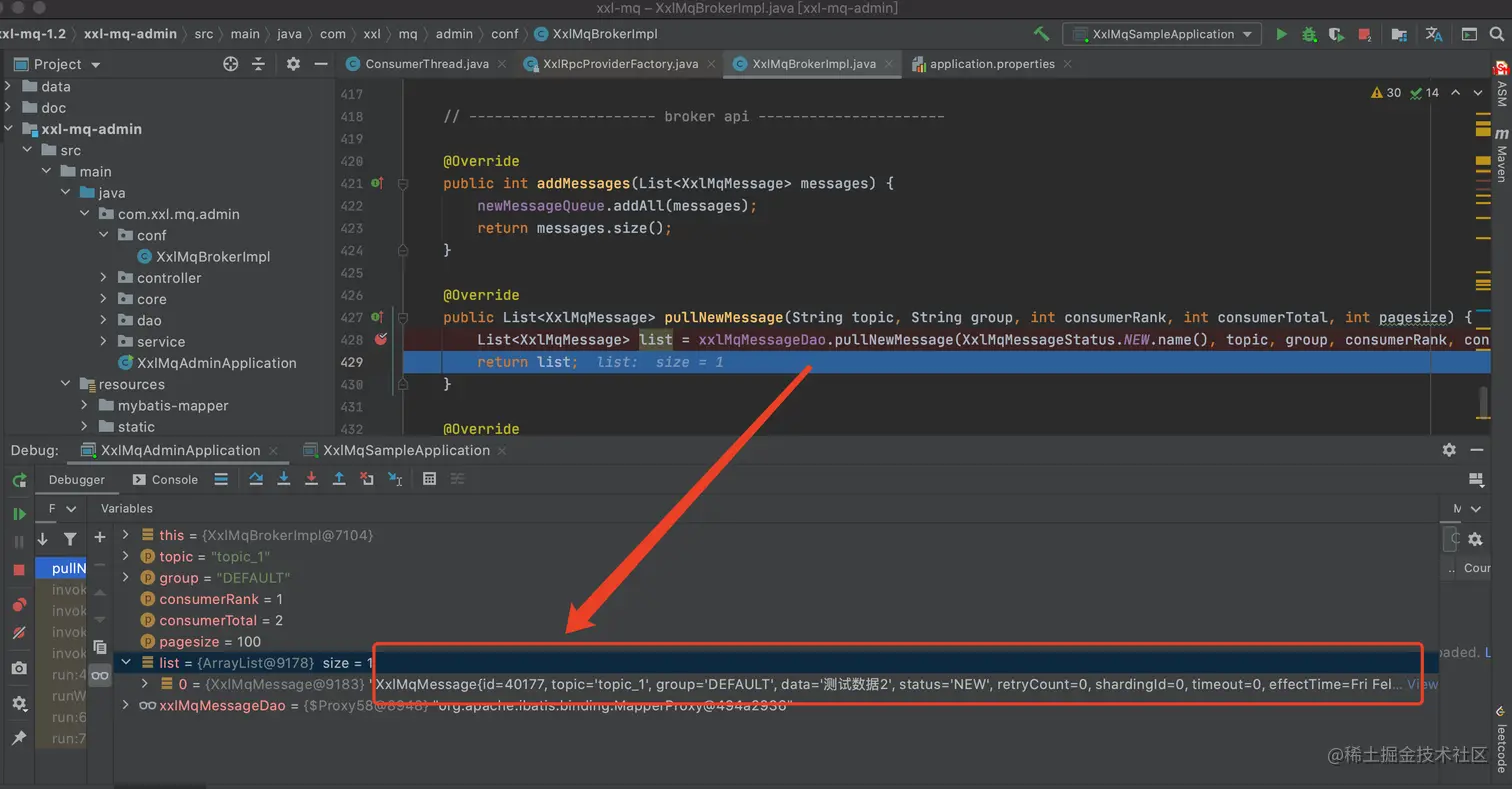
Task: Switch to XxlRpcProviderFactory.java tab
Action: tap(620, 64)
